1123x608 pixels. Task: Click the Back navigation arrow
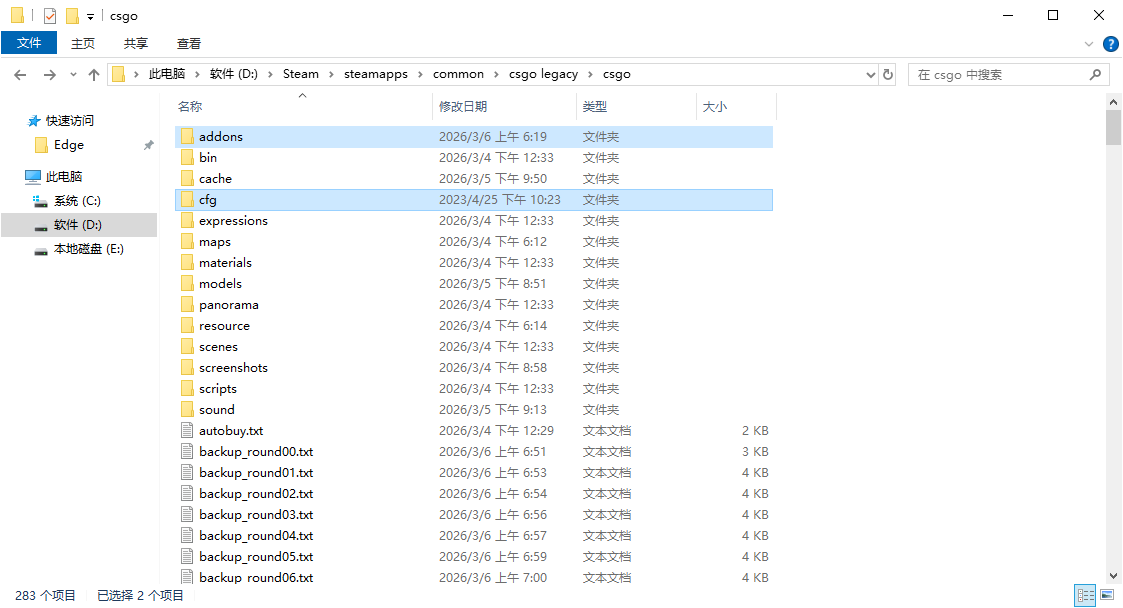[x=20, y=74]
